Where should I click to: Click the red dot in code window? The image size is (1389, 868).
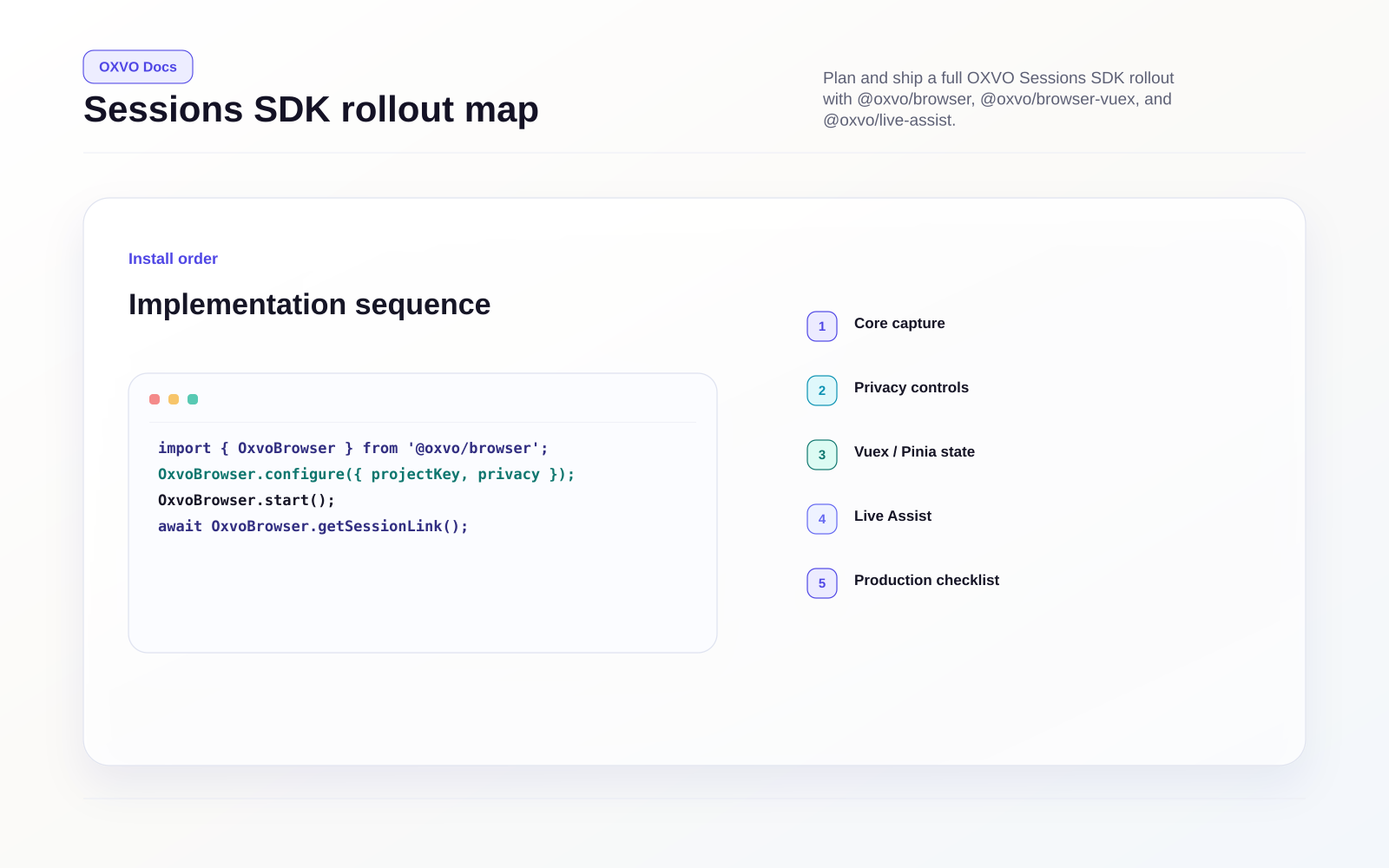[x=155, y=399]
